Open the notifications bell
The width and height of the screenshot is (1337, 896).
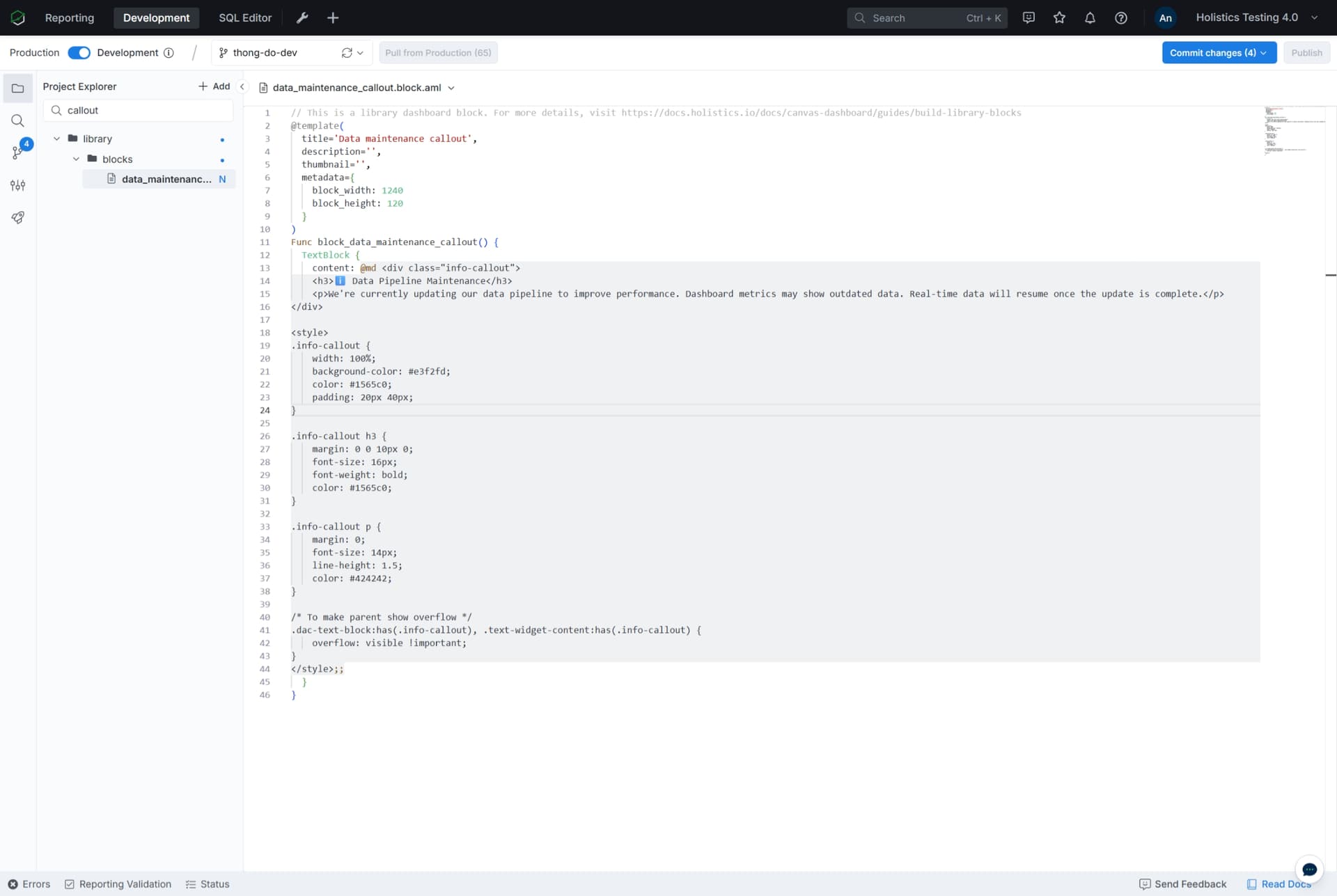[x=1090, y=17]
